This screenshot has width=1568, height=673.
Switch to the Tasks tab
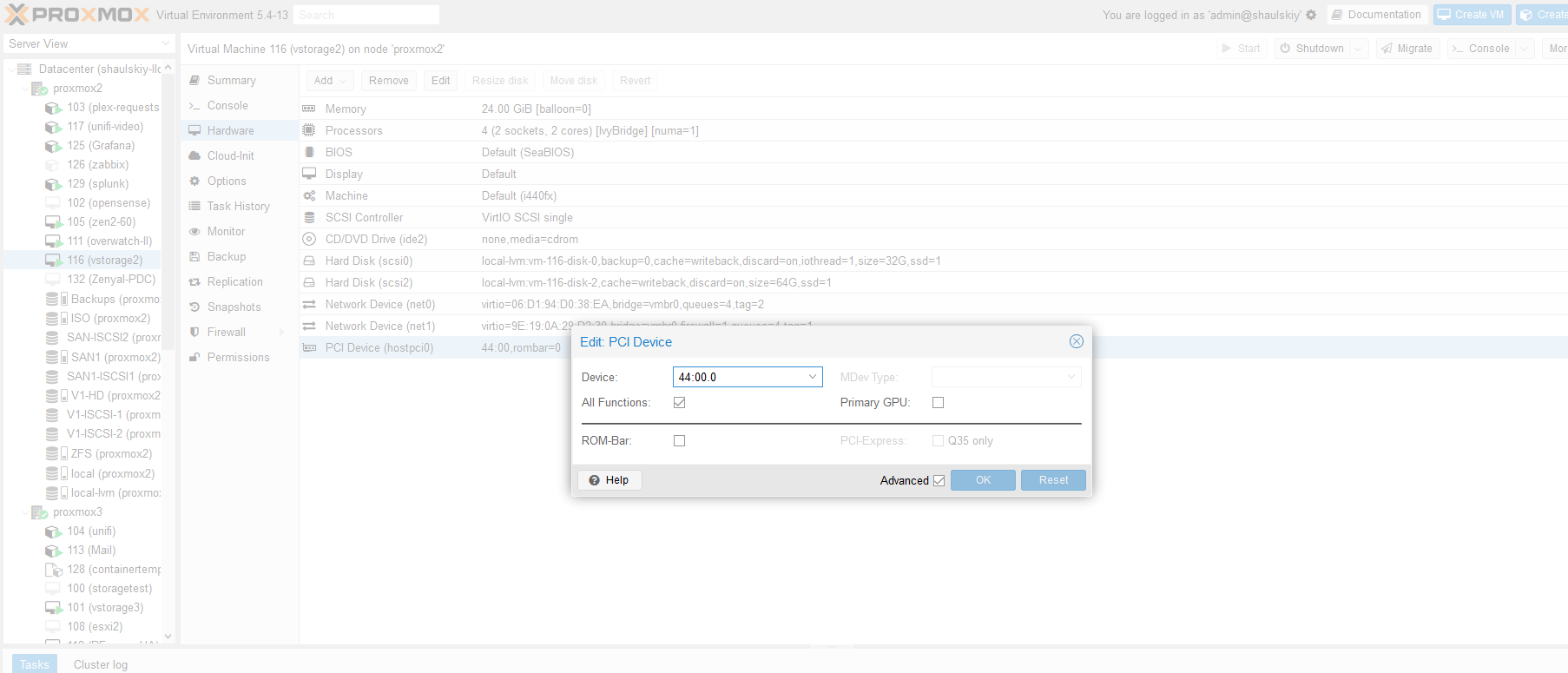tap(35, 664)
